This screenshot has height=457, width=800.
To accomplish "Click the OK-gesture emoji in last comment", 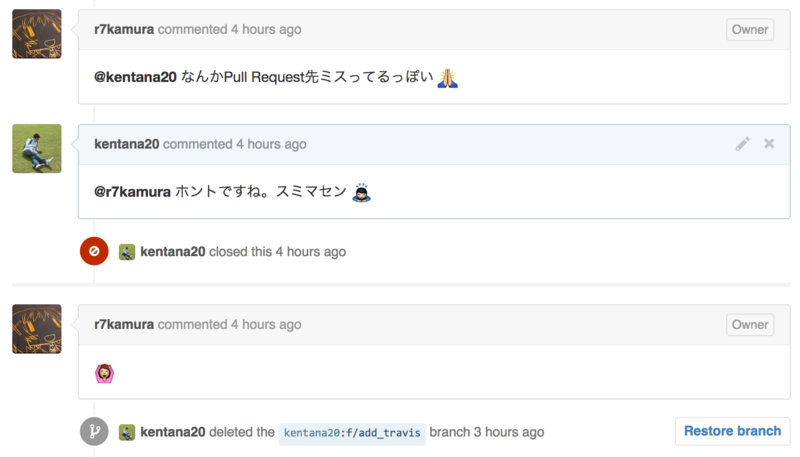I will pos(104,373).
